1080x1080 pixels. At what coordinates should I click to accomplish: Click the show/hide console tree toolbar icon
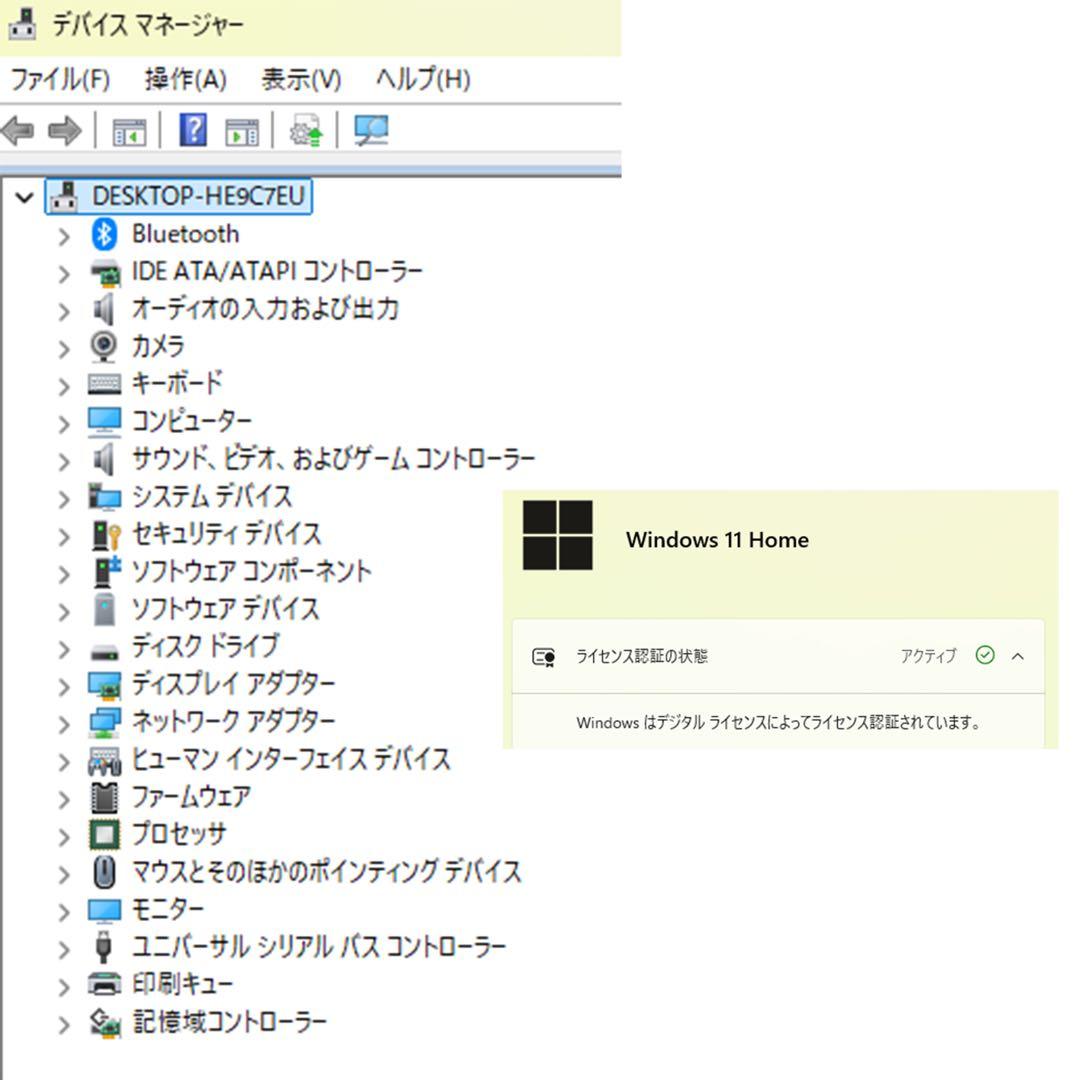[130, 130]
